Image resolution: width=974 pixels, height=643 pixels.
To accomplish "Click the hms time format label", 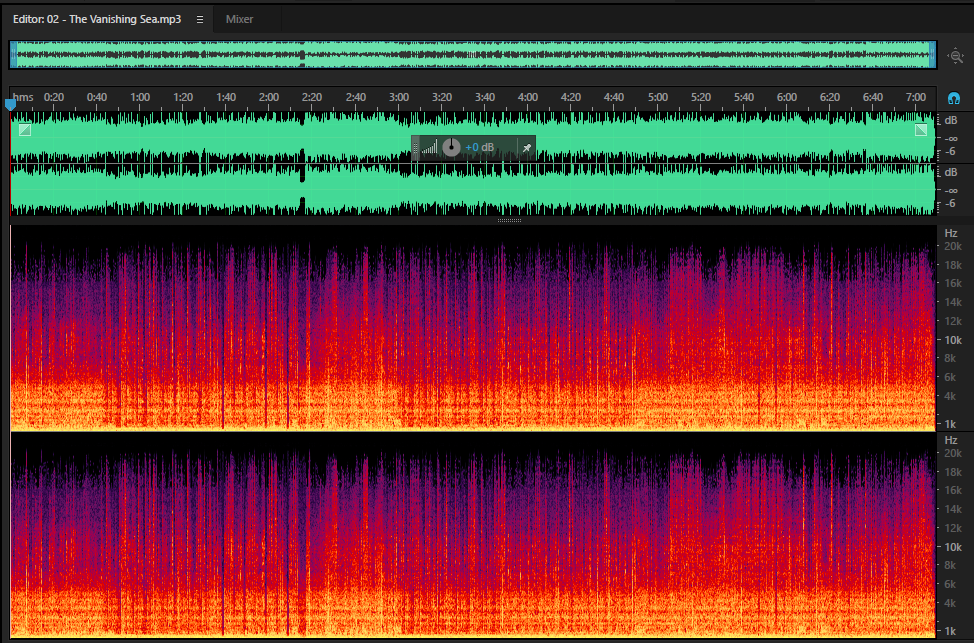I will [x=23, y=97].
